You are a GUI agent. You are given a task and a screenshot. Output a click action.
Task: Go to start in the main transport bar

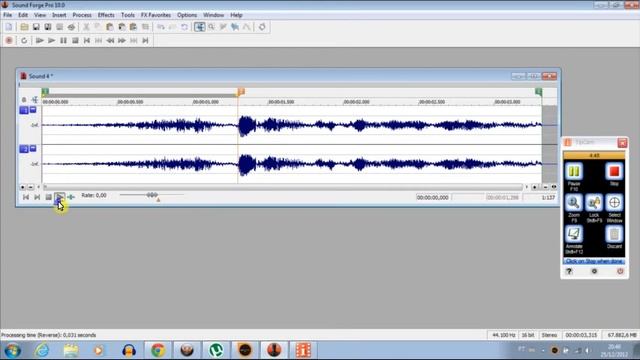tap(87, 40)
